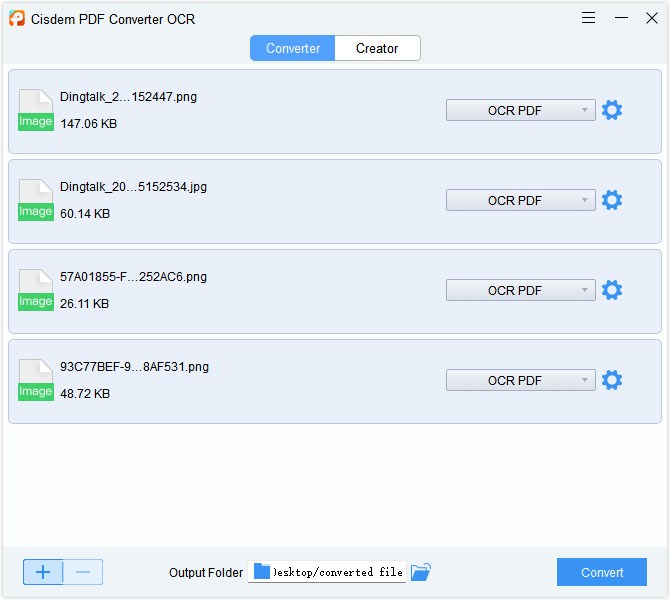Open output format dropdown for 57A01855 file
This screenshot has width=670, height=600.
point(520,290)
